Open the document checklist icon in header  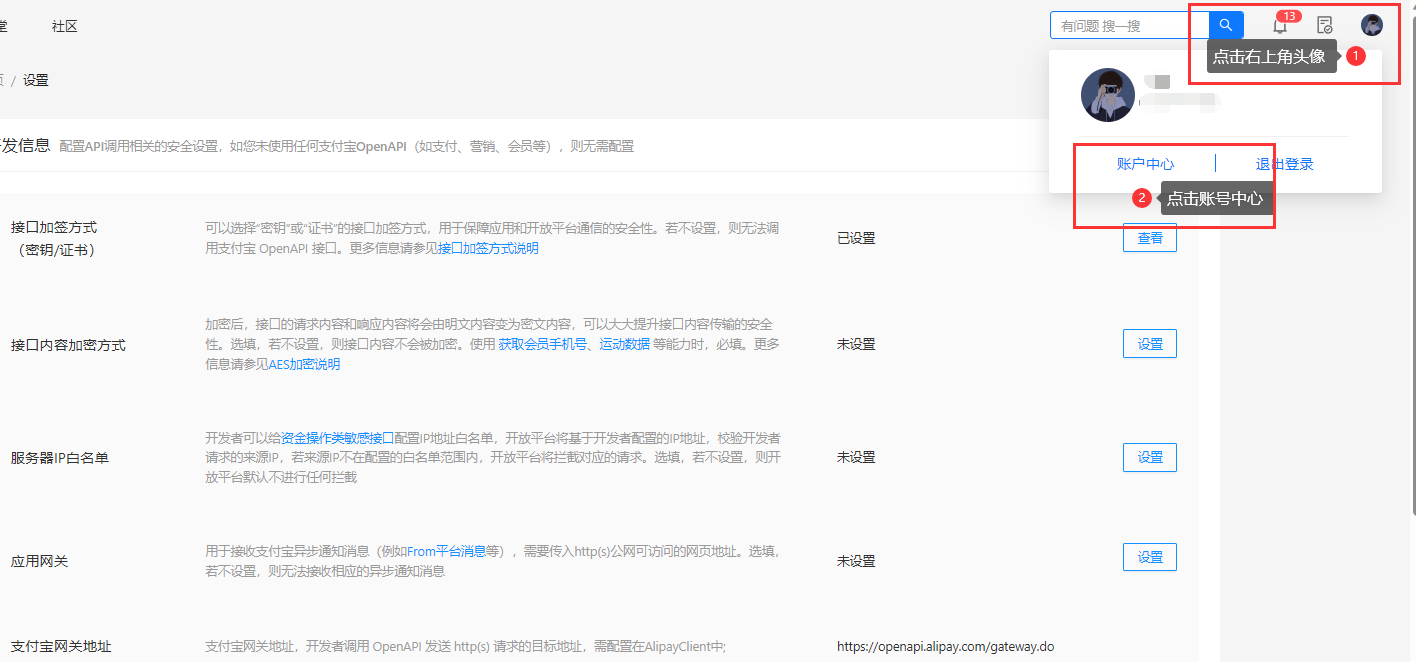1324,26
